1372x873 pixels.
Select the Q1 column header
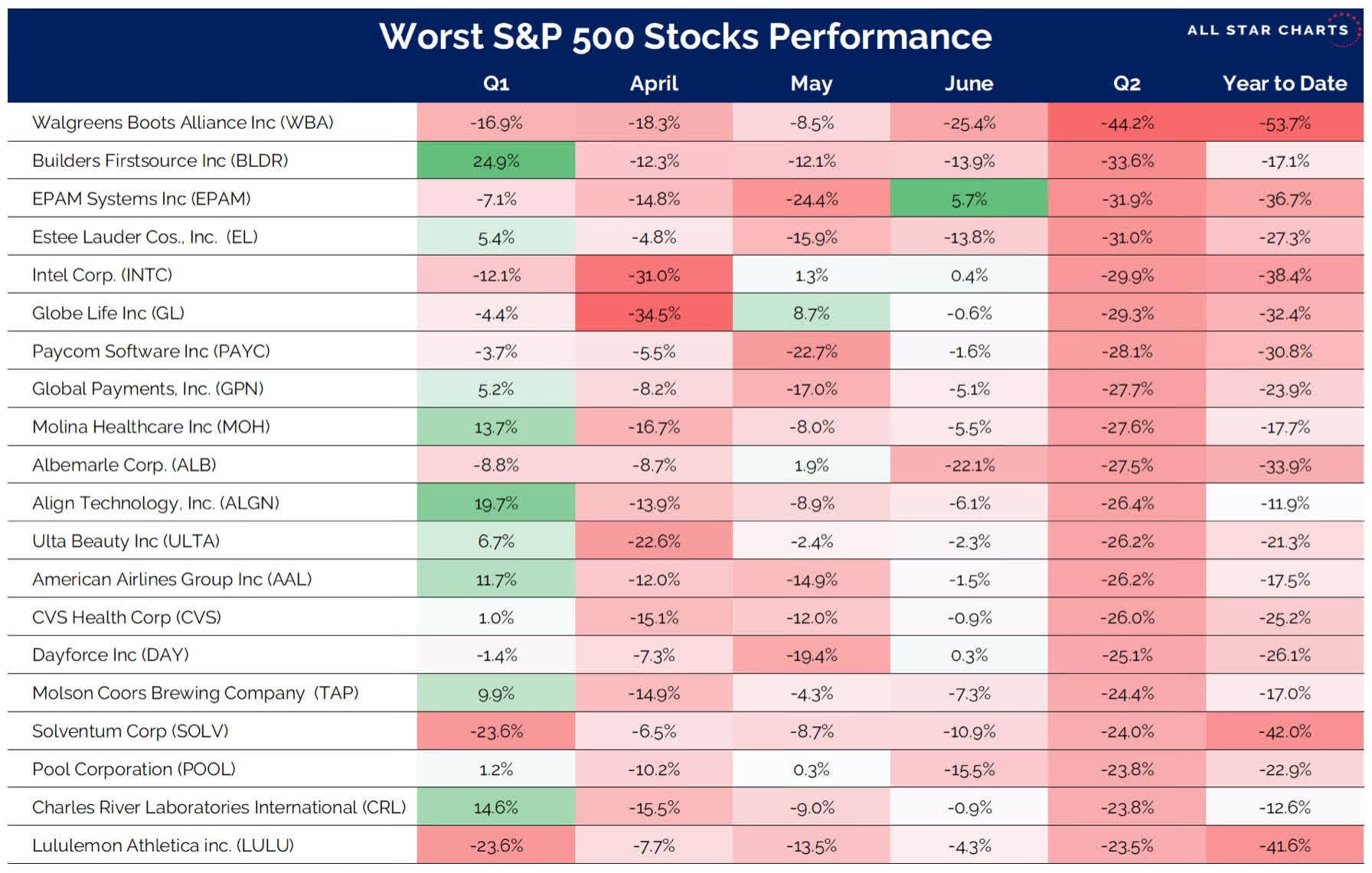[x=496, y=83]
